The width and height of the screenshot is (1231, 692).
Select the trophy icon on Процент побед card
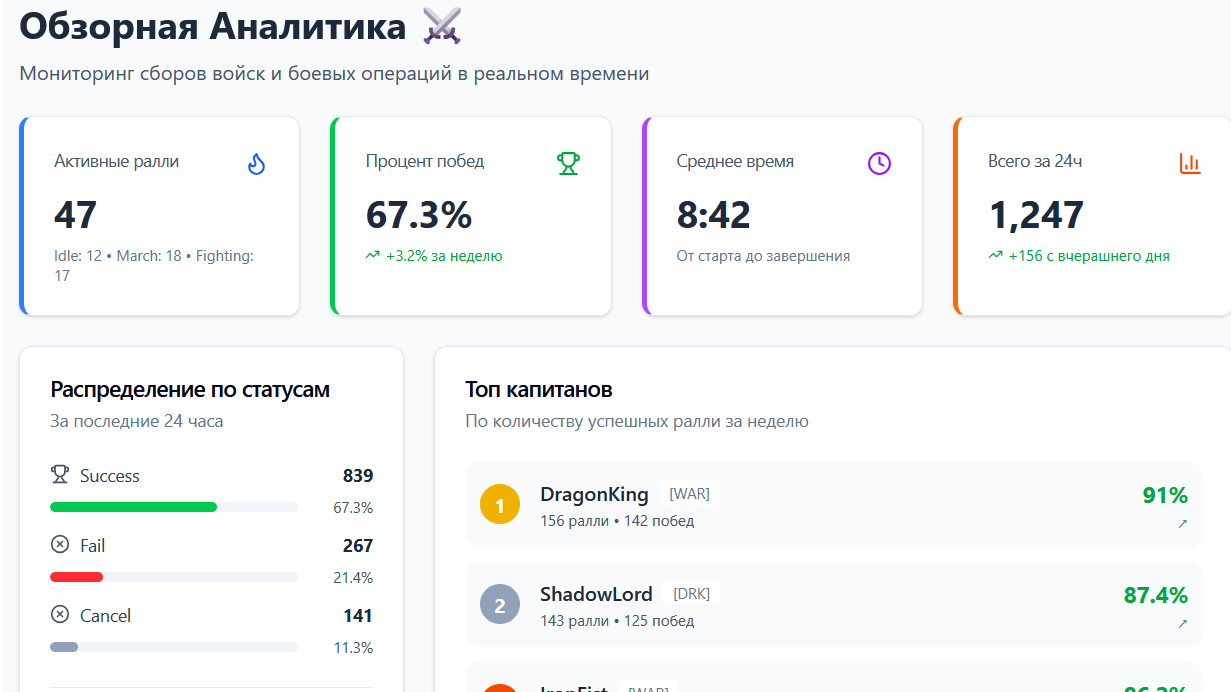pyautogui.click(x=569, y=164)
